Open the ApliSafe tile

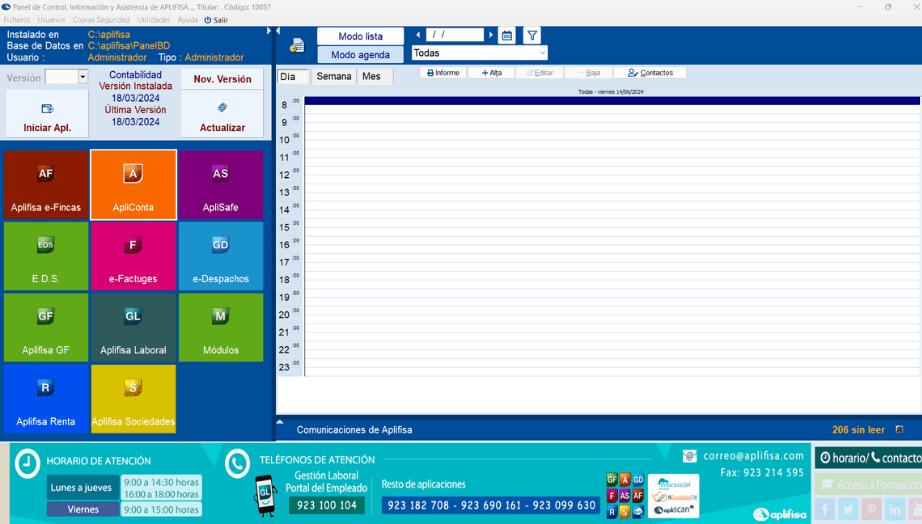(x=221, y=185)
